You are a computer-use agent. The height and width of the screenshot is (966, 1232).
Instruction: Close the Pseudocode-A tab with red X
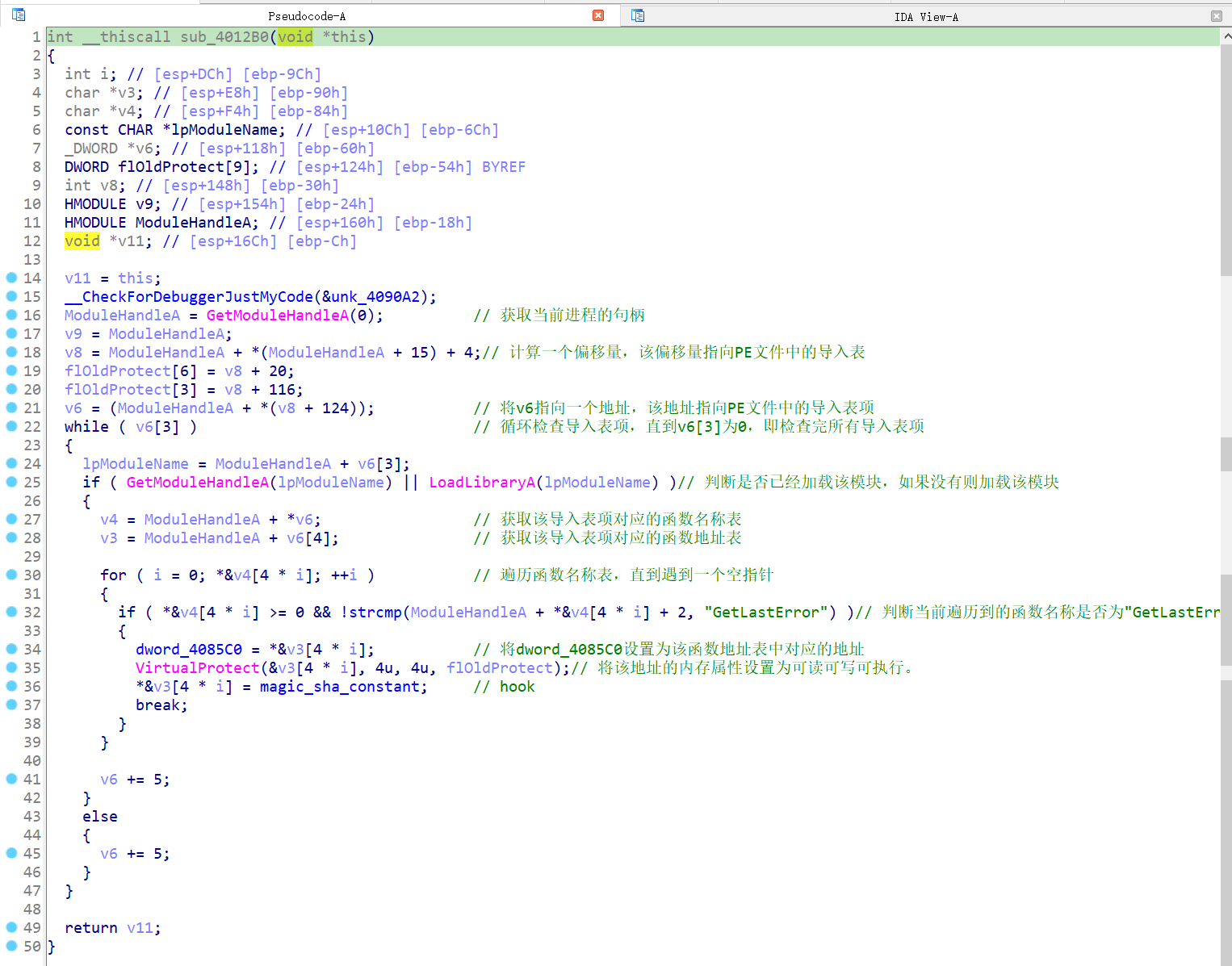(x=598, y=15)
